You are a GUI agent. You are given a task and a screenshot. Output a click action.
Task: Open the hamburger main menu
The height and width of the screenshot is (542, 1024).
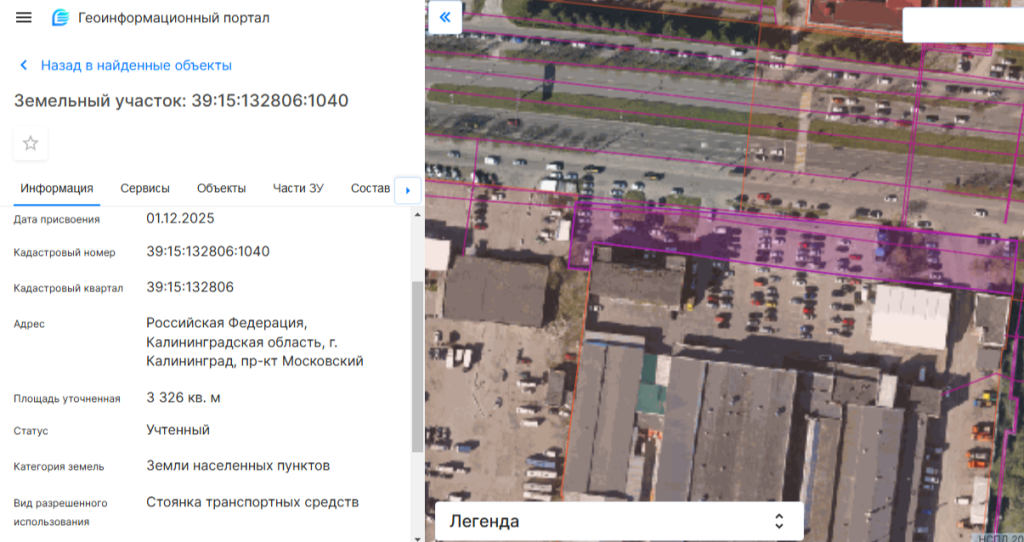24,18
